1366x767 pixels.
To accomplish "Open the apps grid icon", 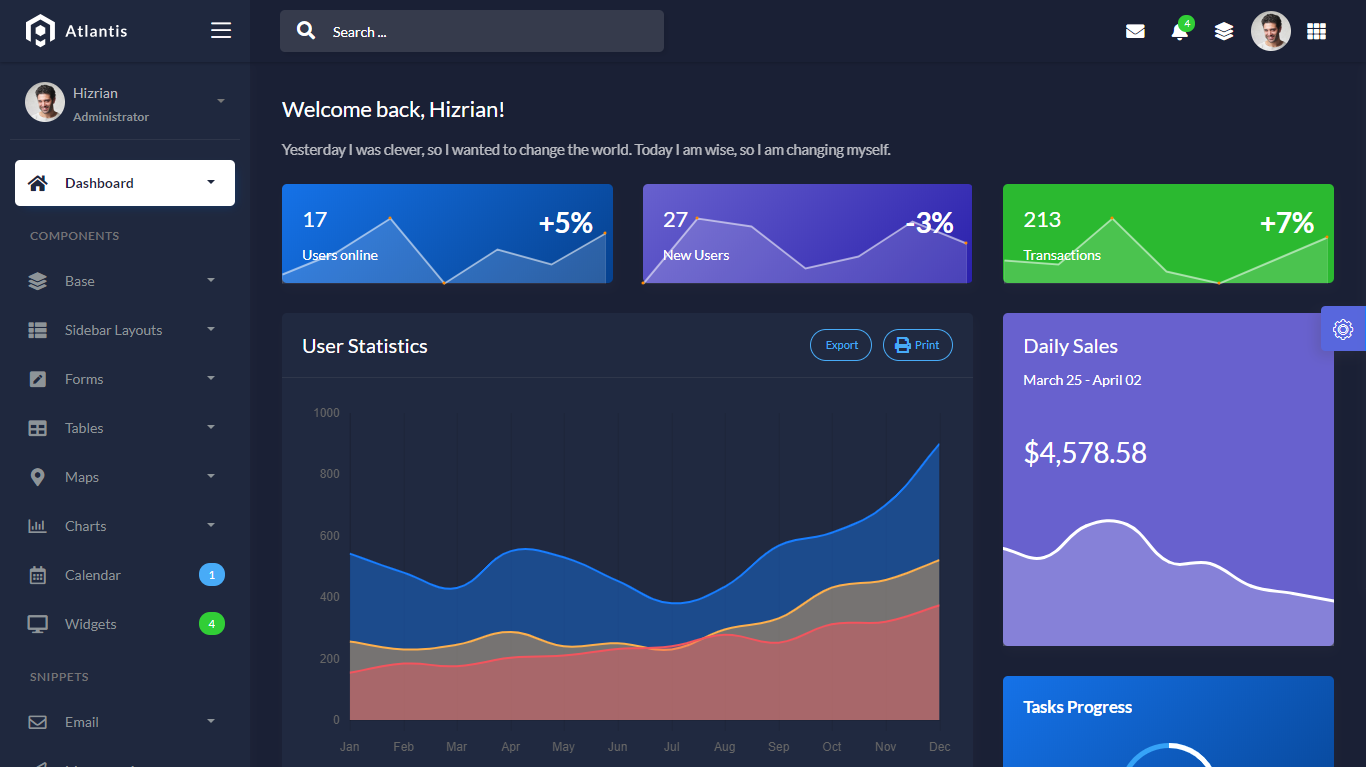I will (1317, 31).
